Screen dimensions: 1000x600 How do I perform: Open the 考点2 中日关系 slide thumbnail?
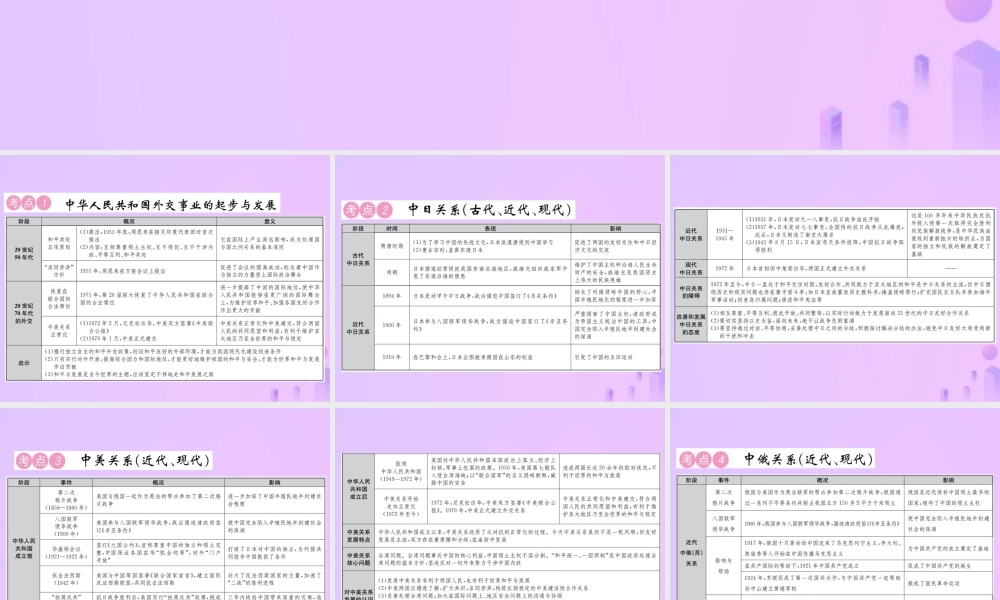click(x=500, y=278)
